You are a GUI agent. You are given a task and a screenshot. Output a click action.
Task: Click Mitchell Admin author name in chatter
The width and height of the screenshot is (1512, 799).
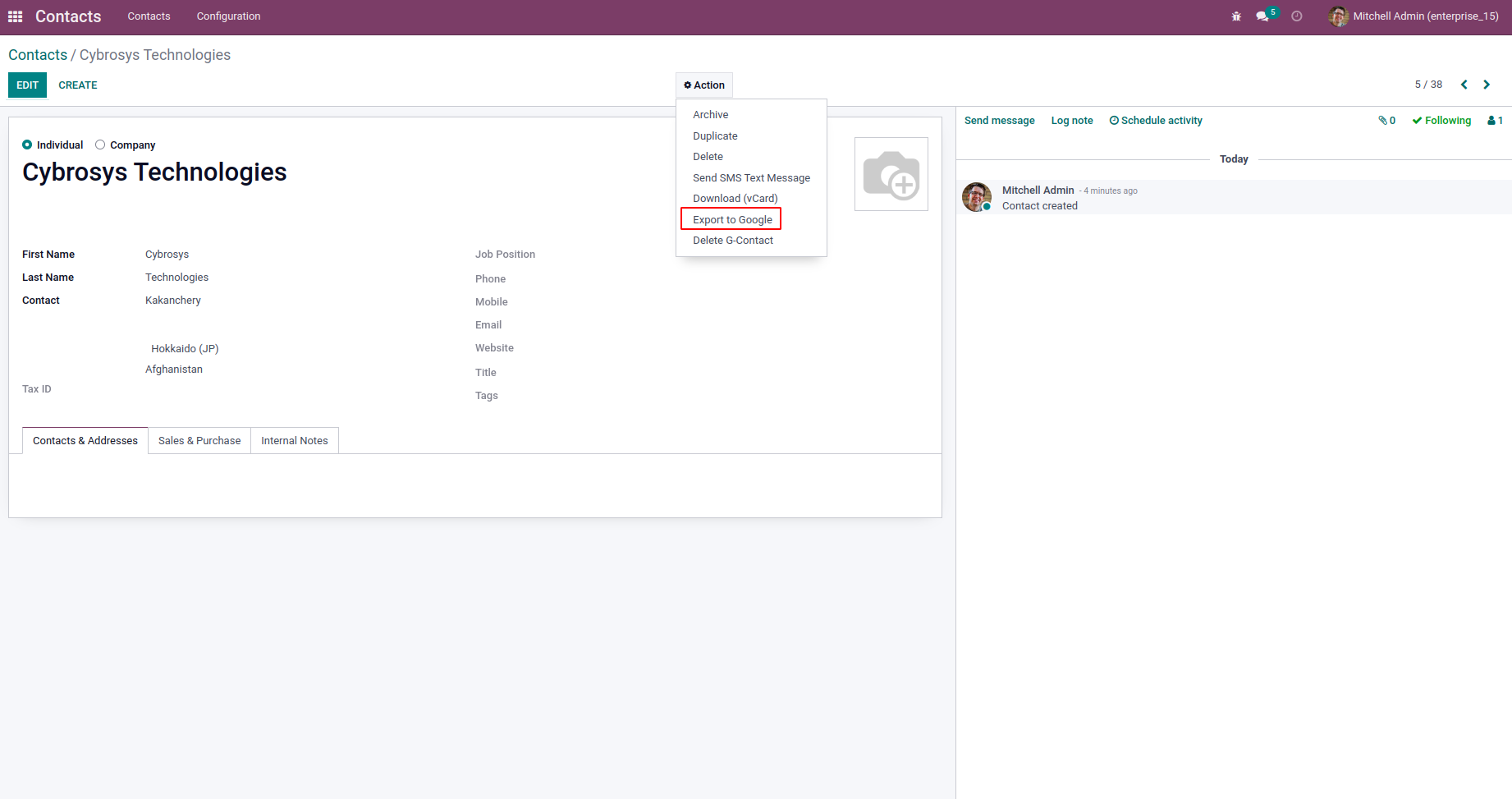[1038, 191]
